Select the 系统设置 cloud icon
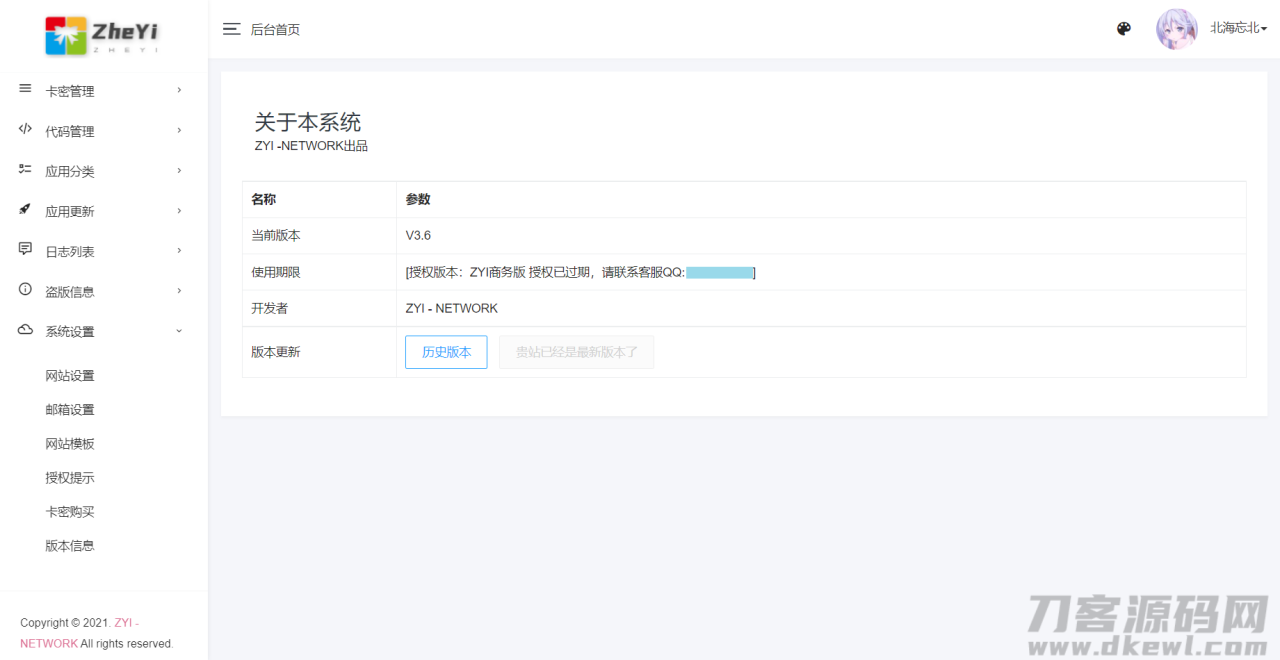The height and width of the screenshot is (660, 1280). coord(24,330)
